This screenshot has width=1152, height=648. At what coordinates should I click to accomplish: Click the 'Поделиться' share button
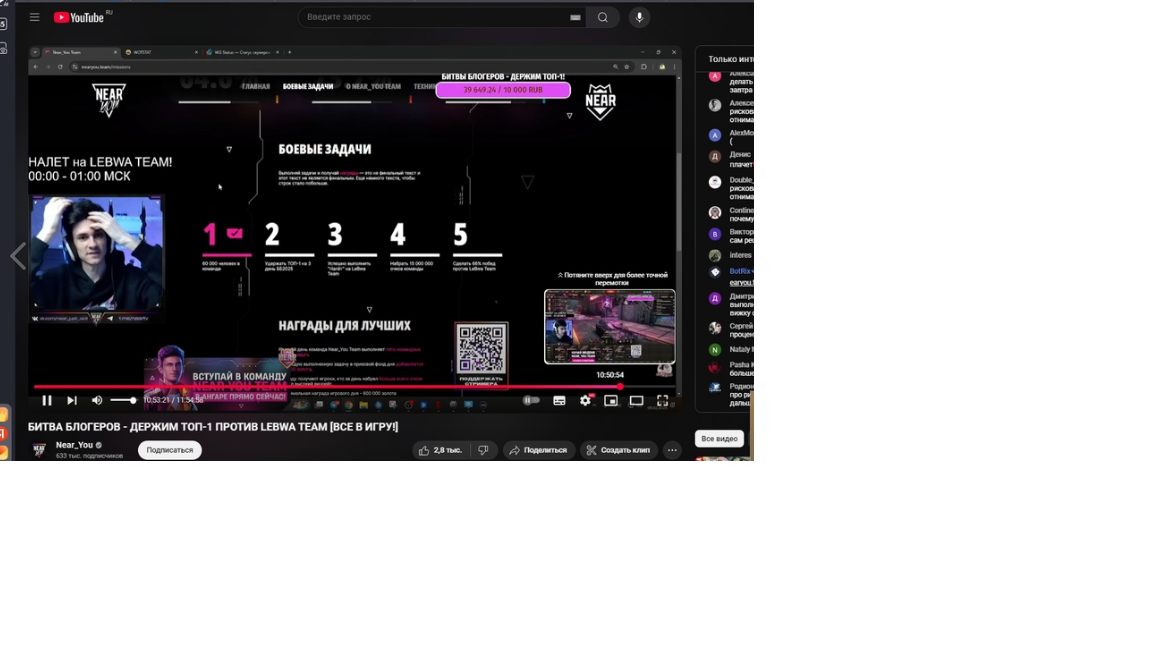click(539, 450)
